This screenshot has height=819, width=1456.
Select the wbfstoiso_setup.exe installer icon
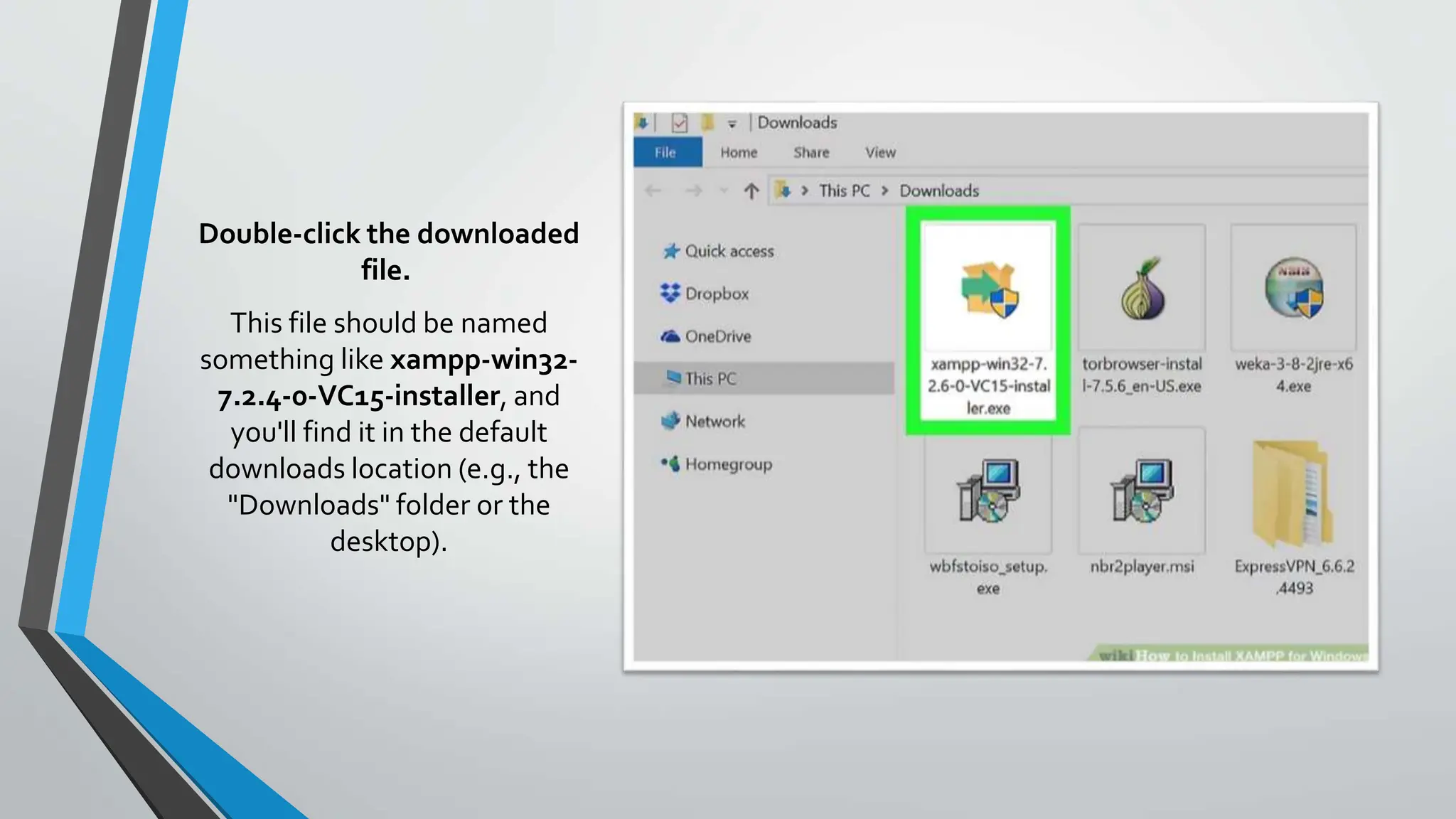[x=988, y=491]
